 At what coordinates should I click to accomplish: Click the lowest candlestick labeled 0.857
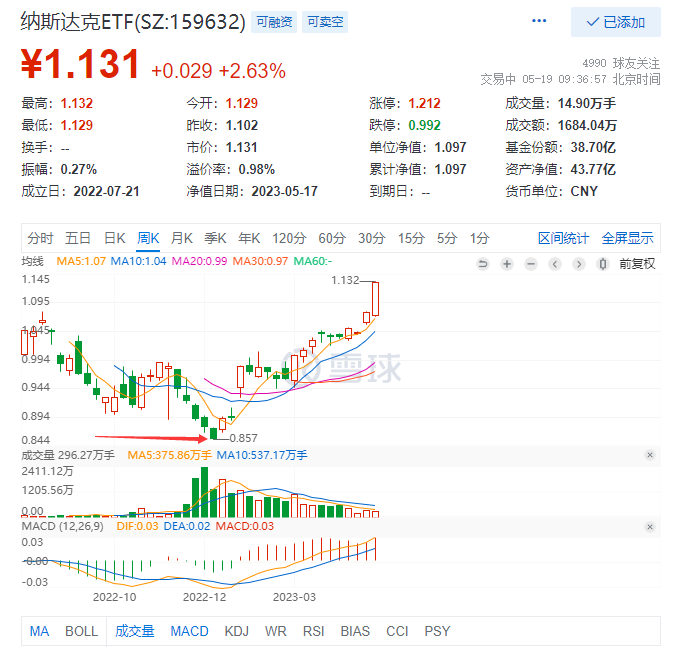[213, 433]
